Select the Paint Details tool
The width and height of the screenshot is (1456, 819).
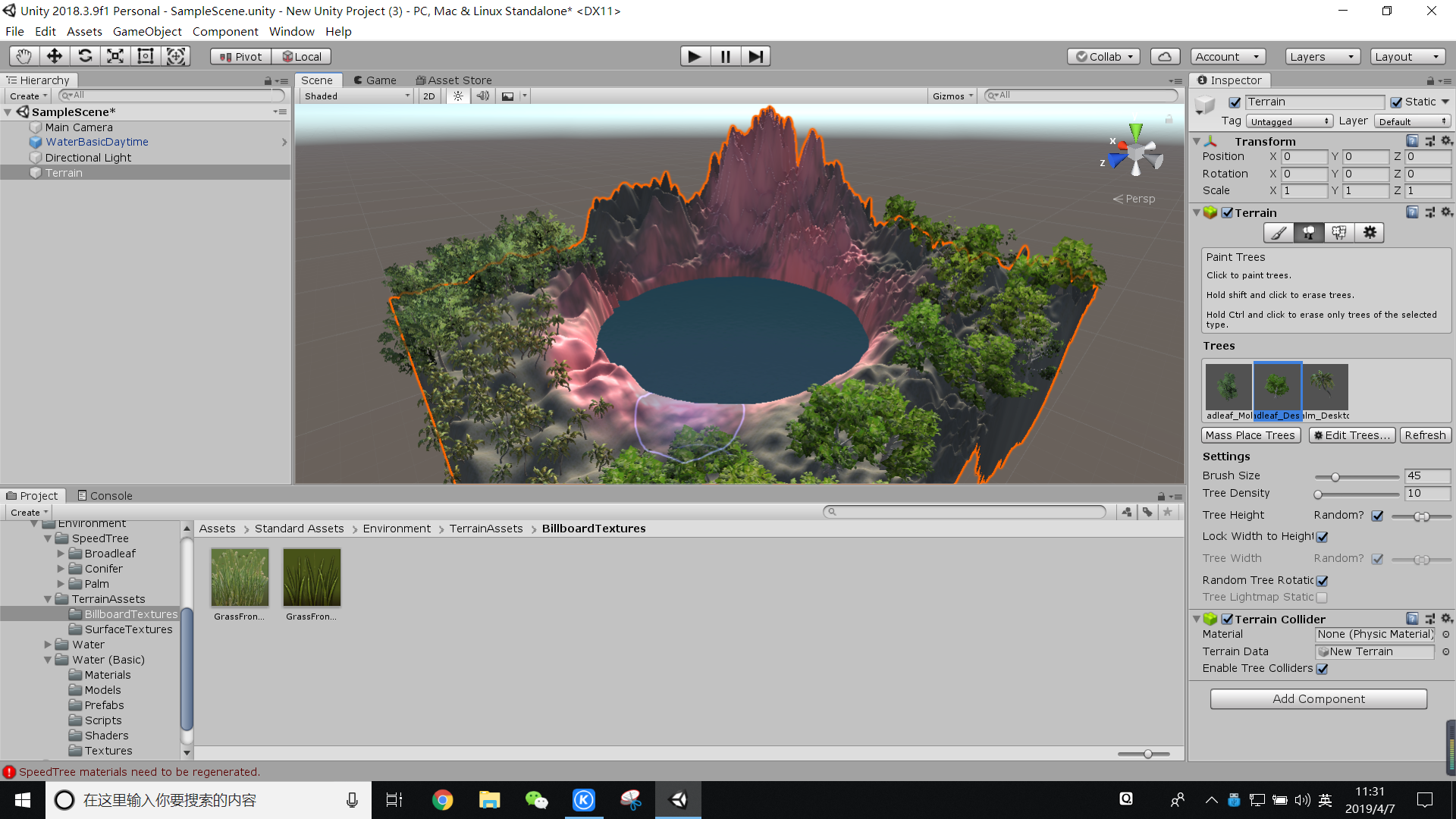click(x=1339, y=233)
